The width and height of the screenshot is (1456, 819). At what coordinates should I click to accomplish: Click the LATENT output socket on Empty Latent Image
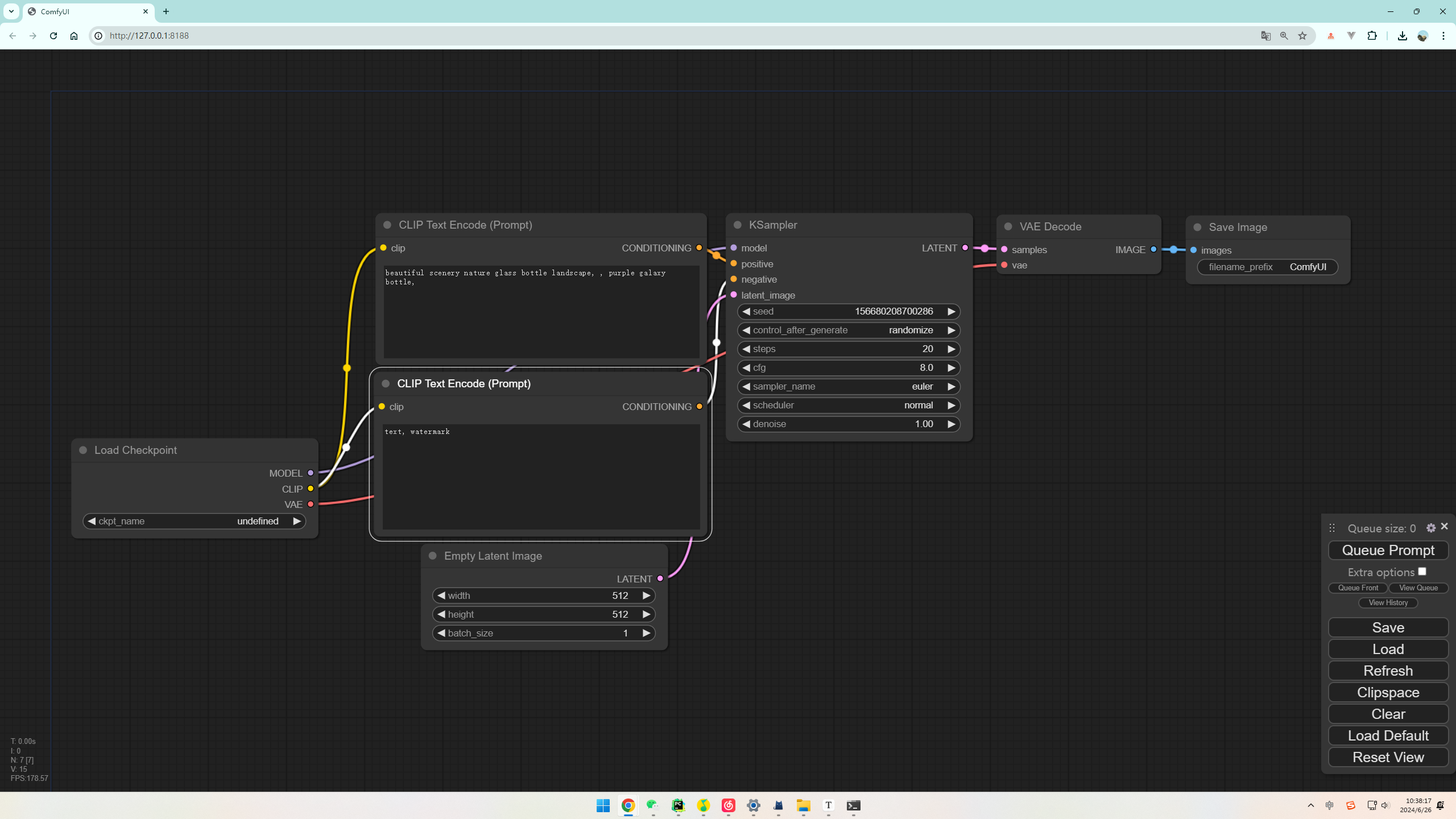[x=660, y=578]
